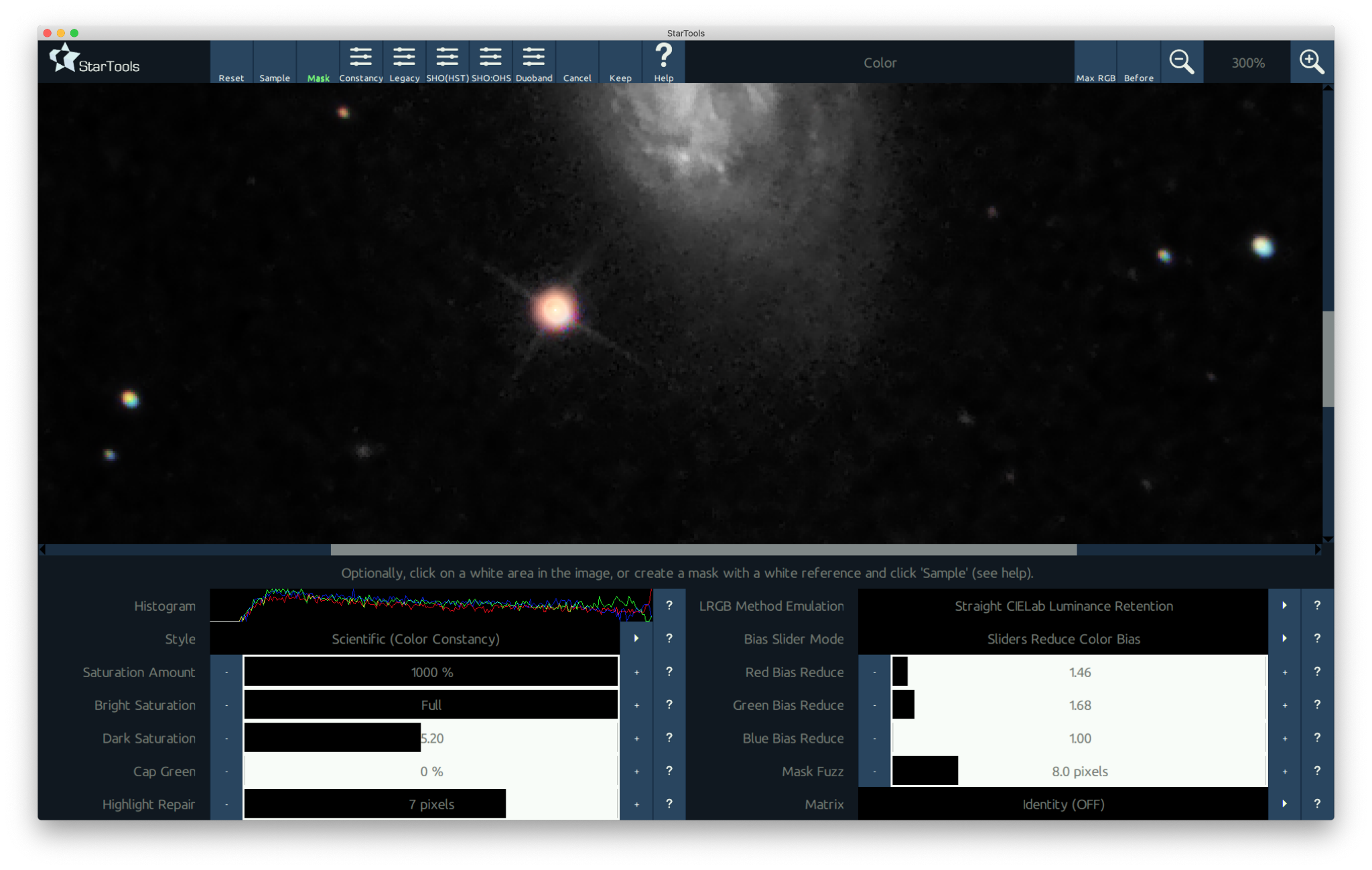1372x870 pixels.
Task: Open help for Style
Action: pyautogui.click(x=669, y=638)
